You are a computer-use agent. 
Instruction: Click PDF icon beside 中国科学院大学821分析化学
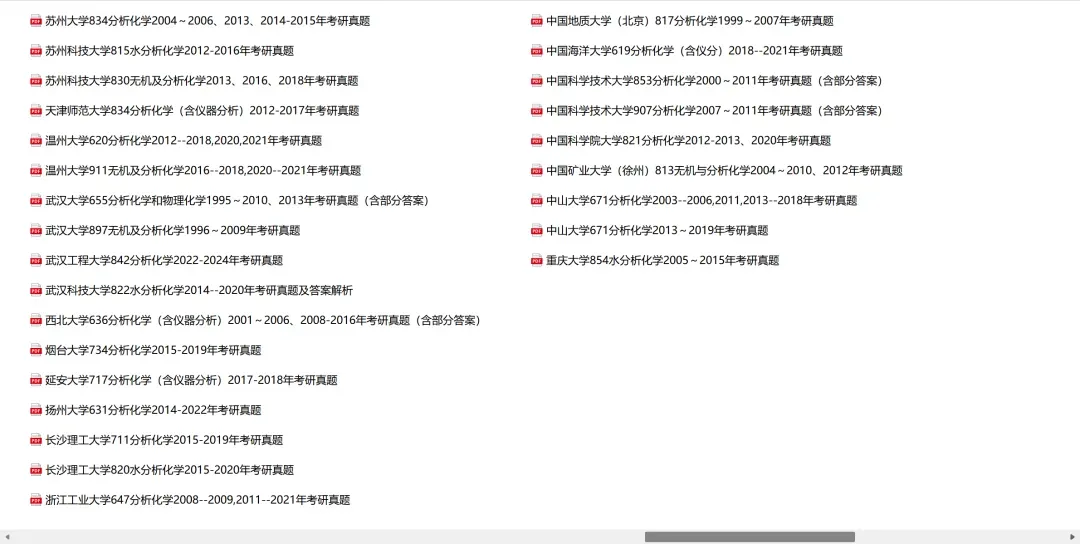click(x=537, y=140)
